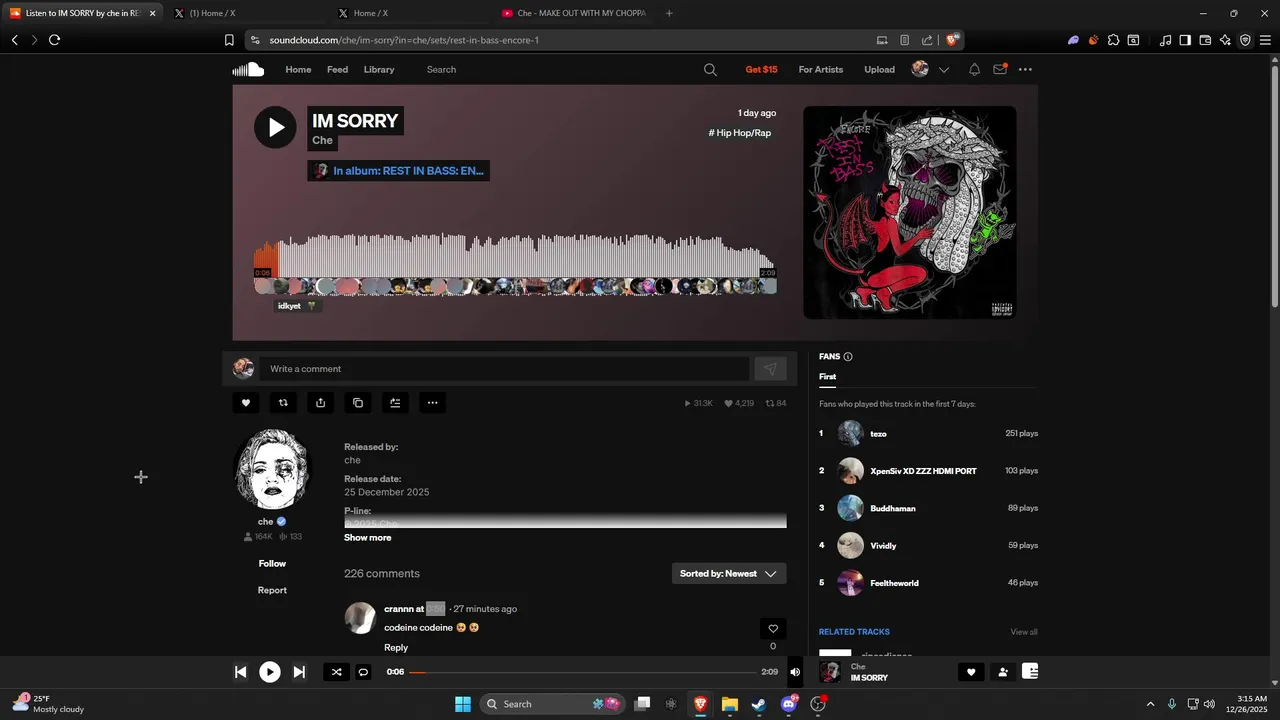Open the Library nav item
Viewport: 1280px width, 720px height.
tap(379, 70)
